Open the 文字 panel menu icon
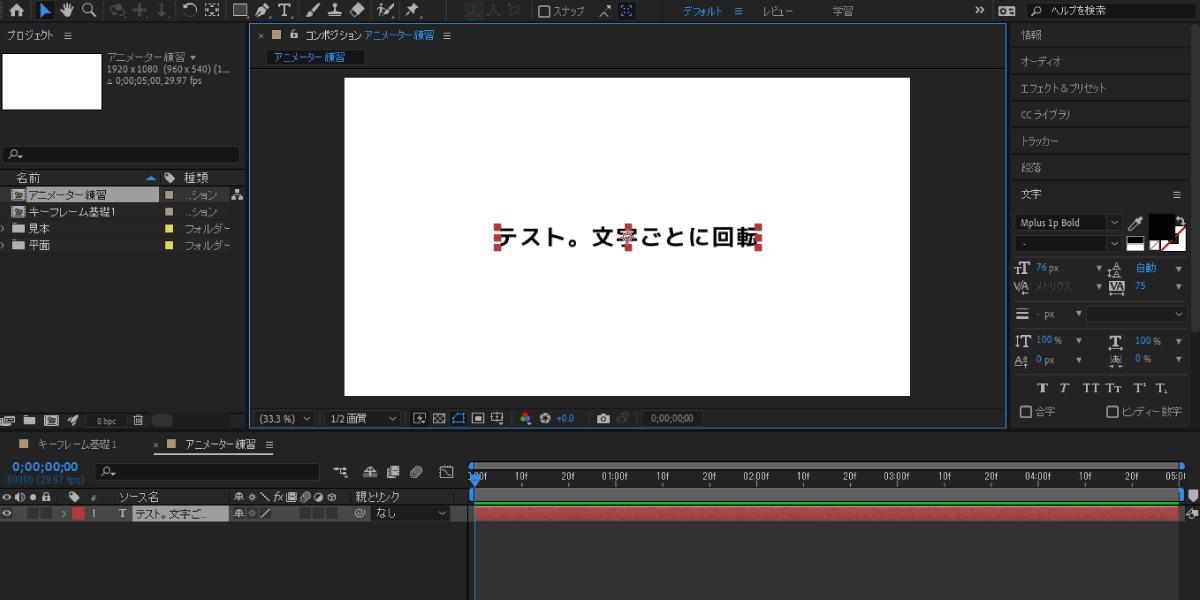The height and width of the screenshot is (600, 1200). [x=1177, y=194]
